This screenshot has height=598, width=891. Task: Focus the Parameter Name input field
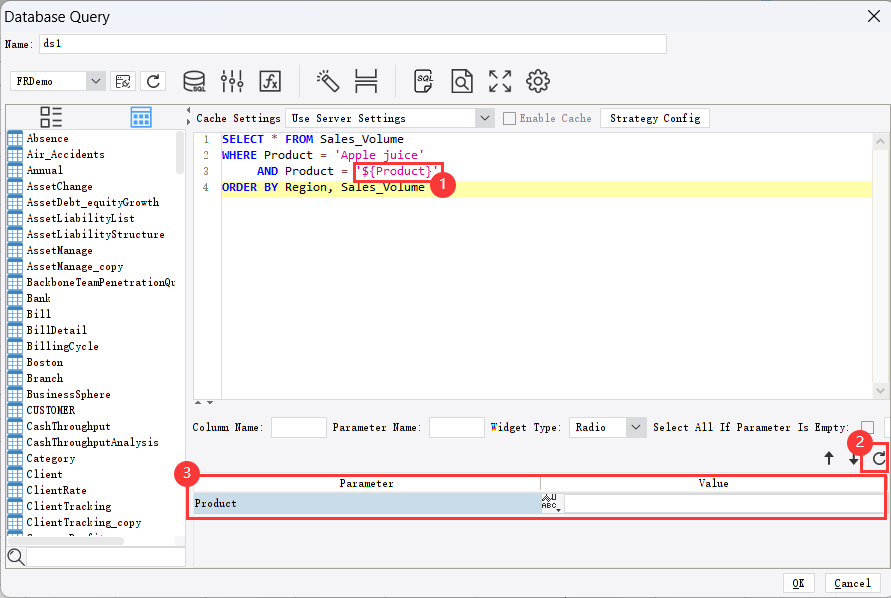click(456, 427)
